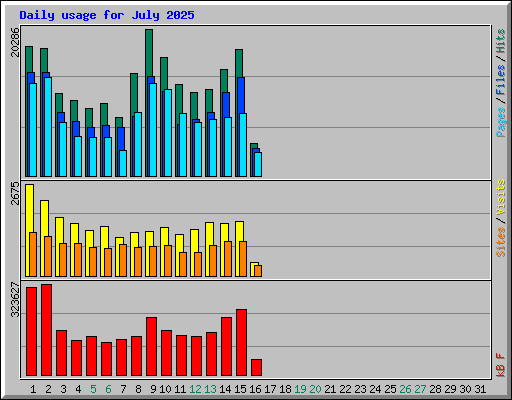
Task: Select green weekend day label 19
Action: click(300, 389)
